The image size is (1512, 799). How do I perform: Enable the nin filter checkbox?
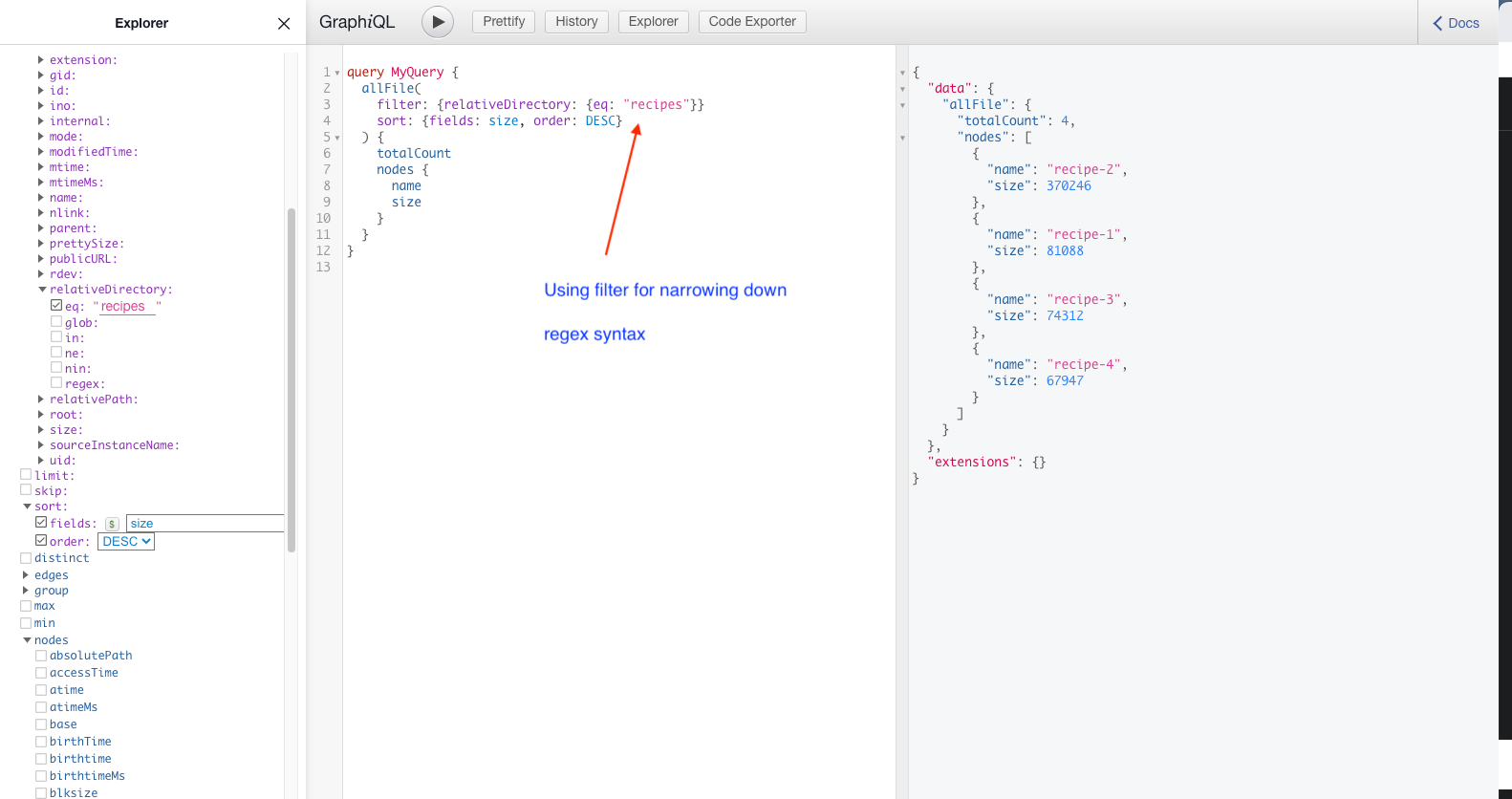click(x=56, y=367)
